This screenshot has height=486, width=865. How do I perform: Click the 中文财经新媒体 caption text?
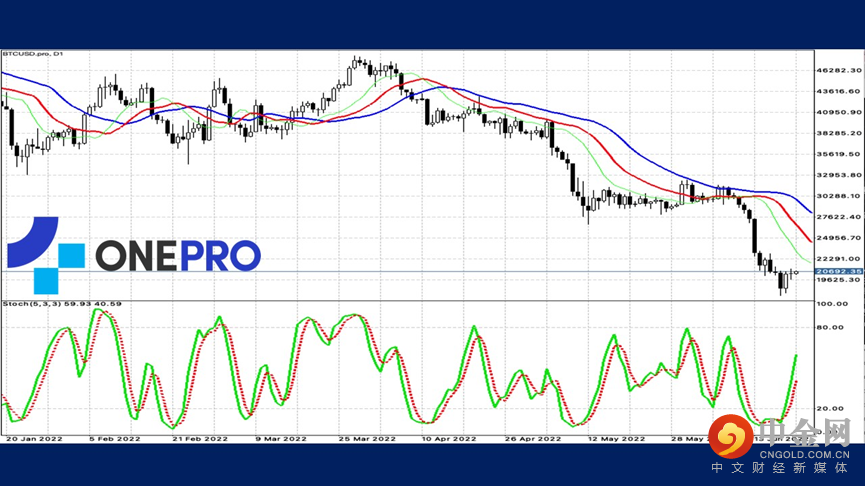coord(780,469)
